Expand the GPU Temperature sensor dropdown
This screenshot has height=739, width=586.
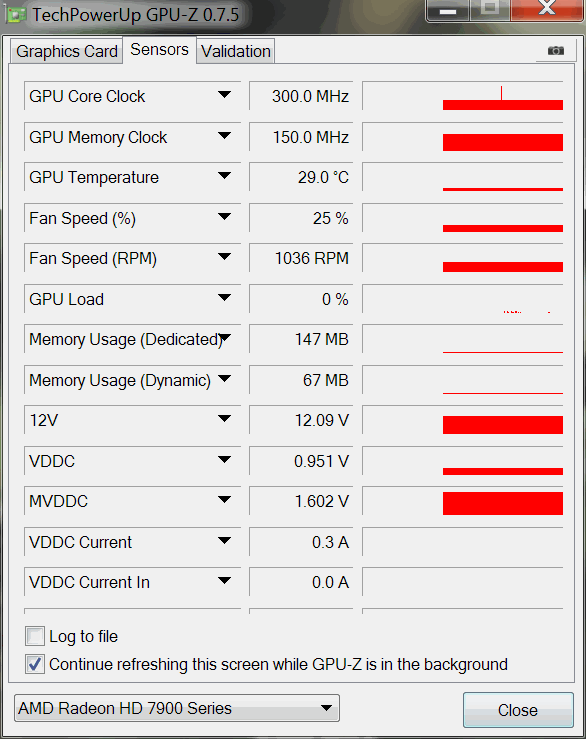(x=225, y=176)
